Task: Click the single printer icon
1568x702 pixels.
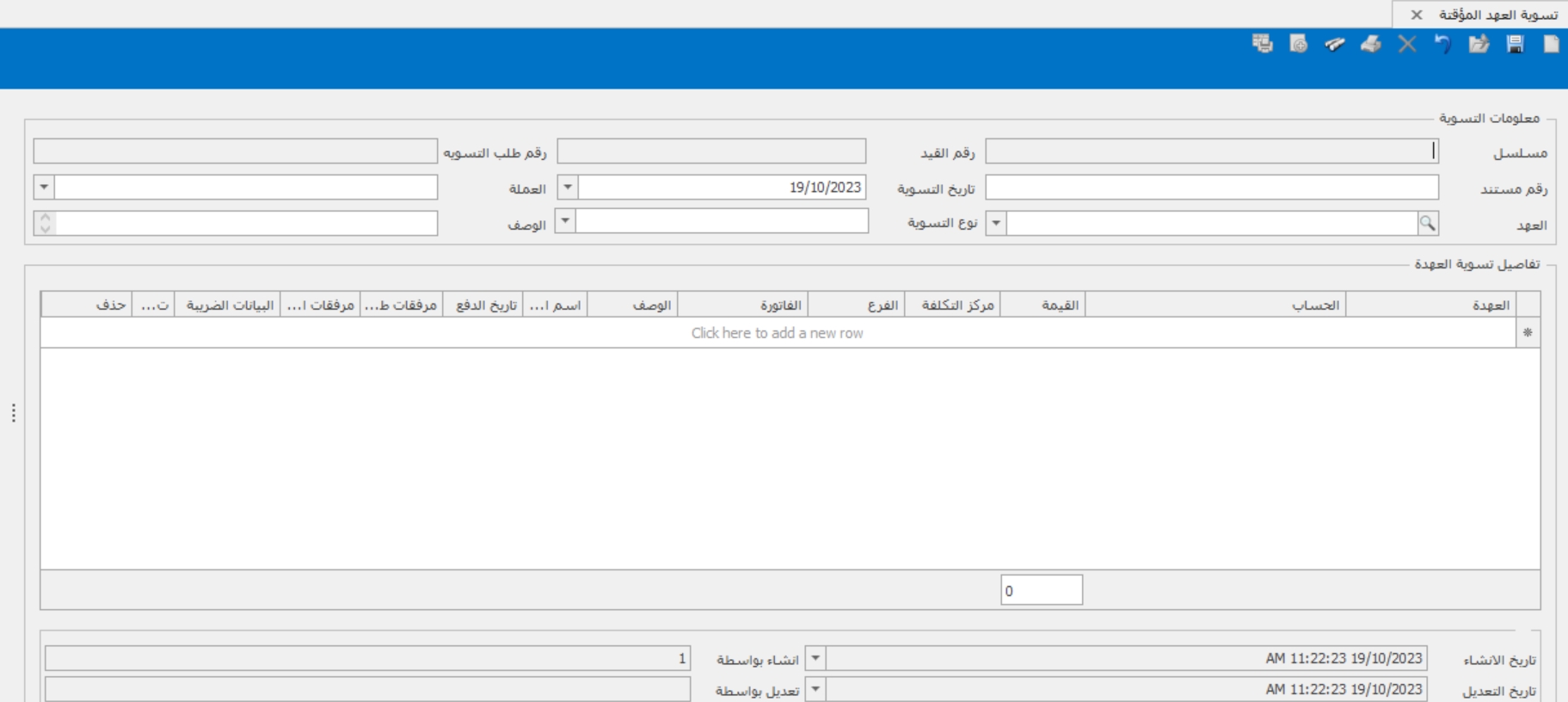Action: [x=1371, y=44]
